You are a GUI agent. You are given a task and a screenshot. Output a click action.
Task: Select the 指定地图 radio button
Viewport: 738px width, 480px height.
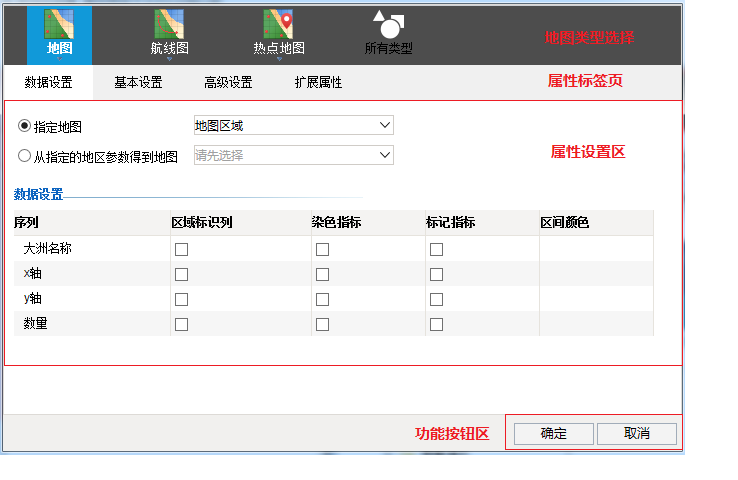(24, 126)
